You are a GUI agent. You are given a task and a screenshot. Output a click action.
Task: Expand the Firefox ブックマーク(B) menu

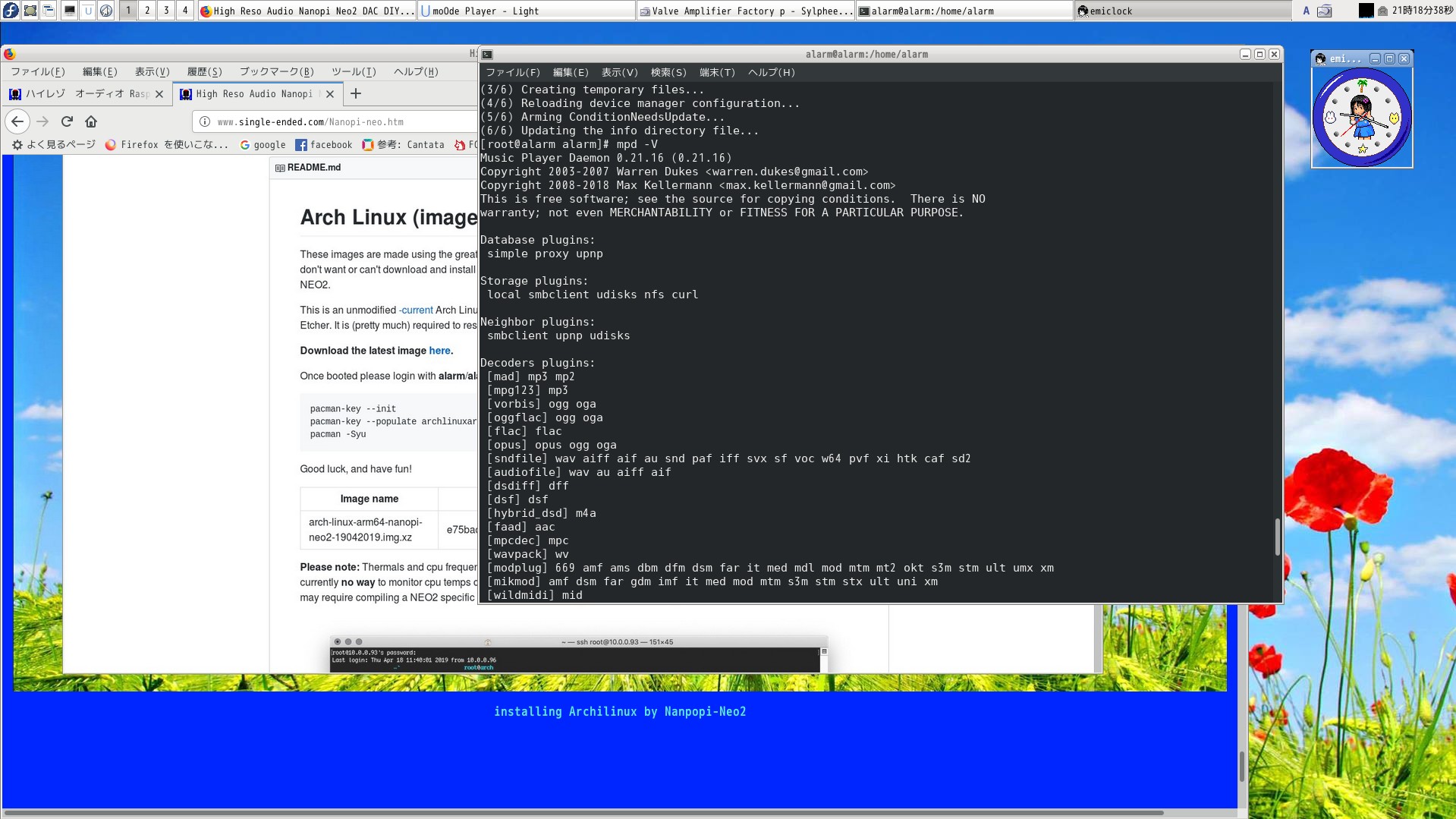click(x=276, y=71)
